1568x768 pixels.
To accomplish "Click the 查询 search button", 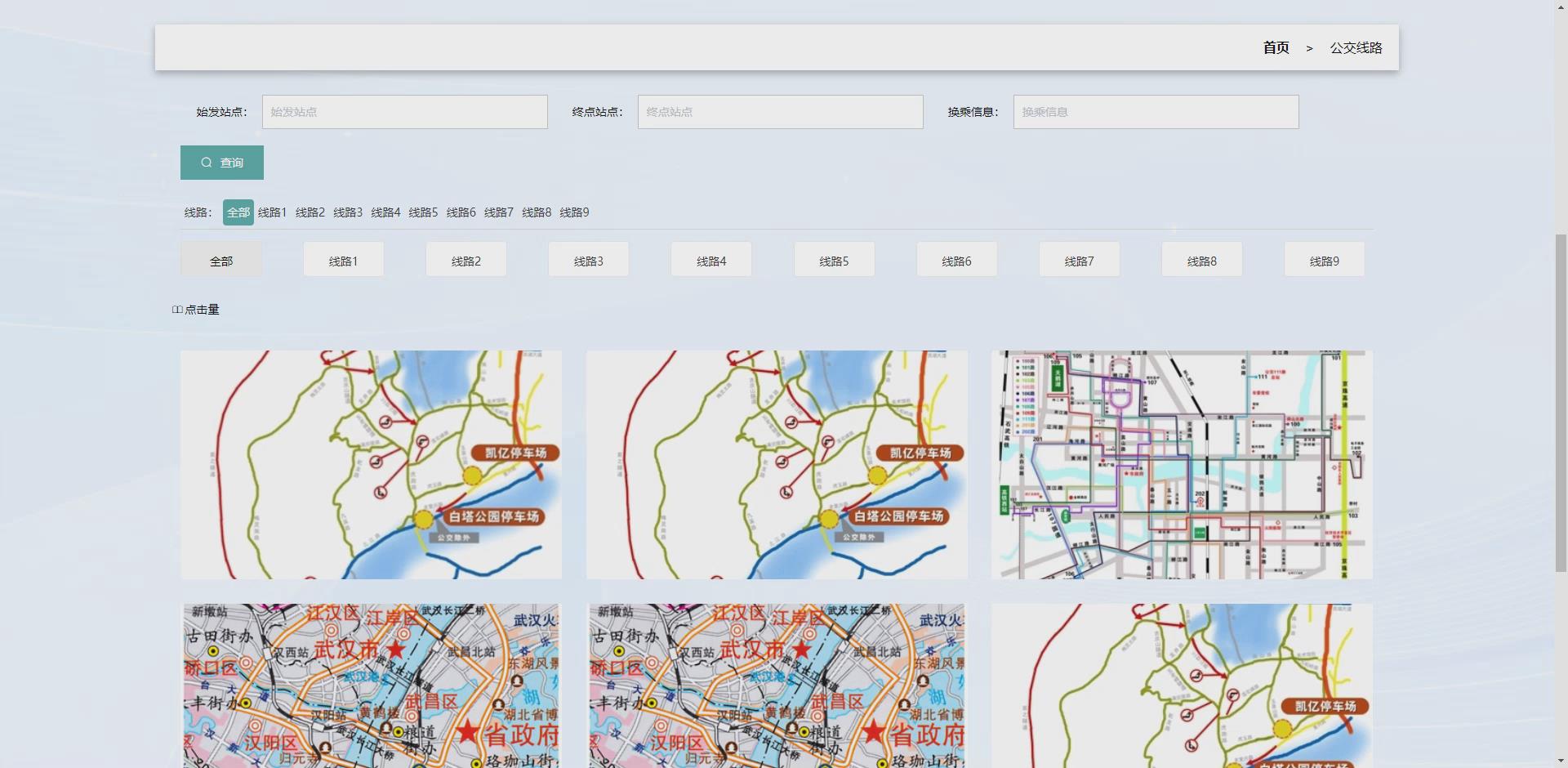I will (222, 163).
